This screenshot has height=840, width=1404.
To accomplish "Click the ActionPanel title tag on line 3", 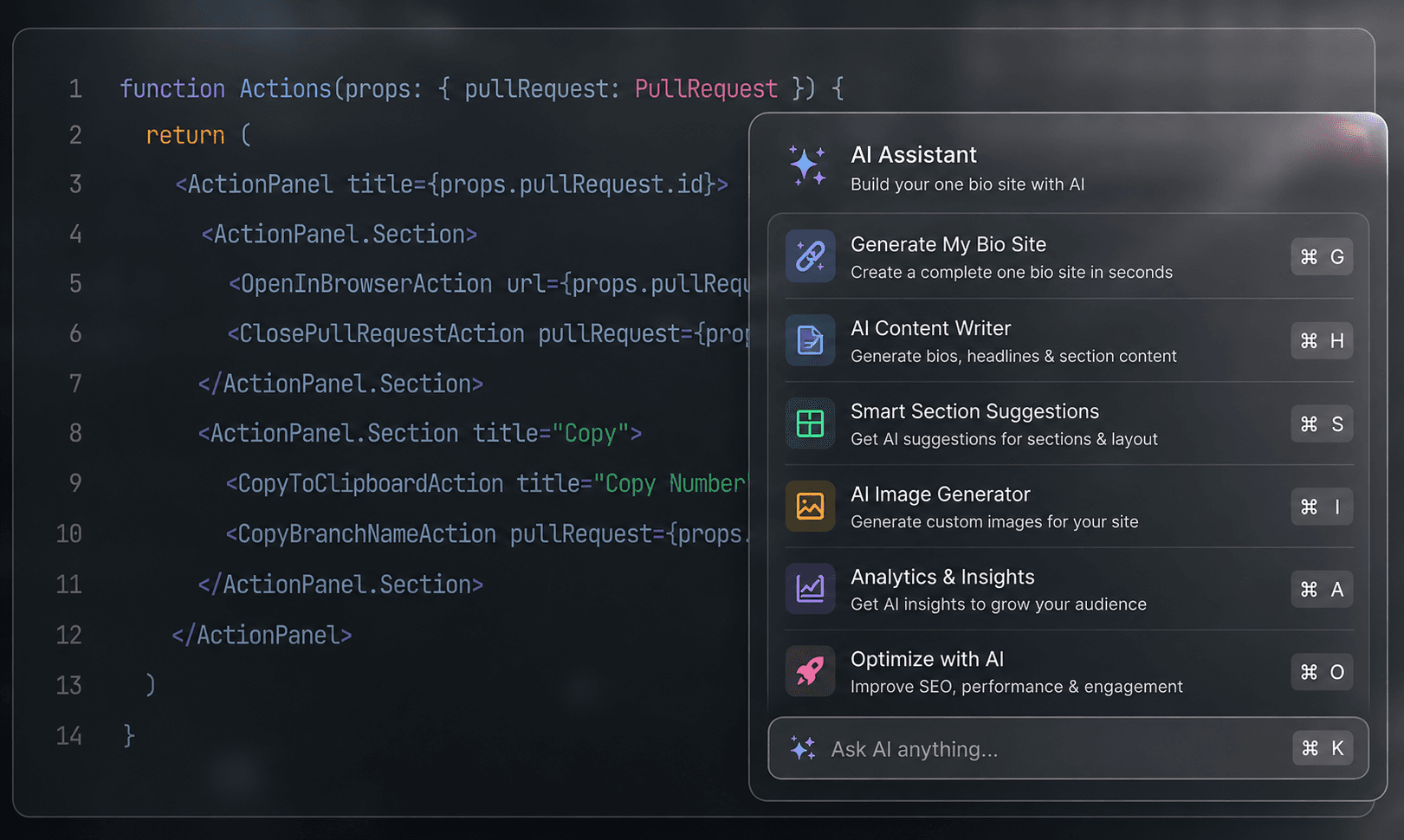I will (451, 184).
